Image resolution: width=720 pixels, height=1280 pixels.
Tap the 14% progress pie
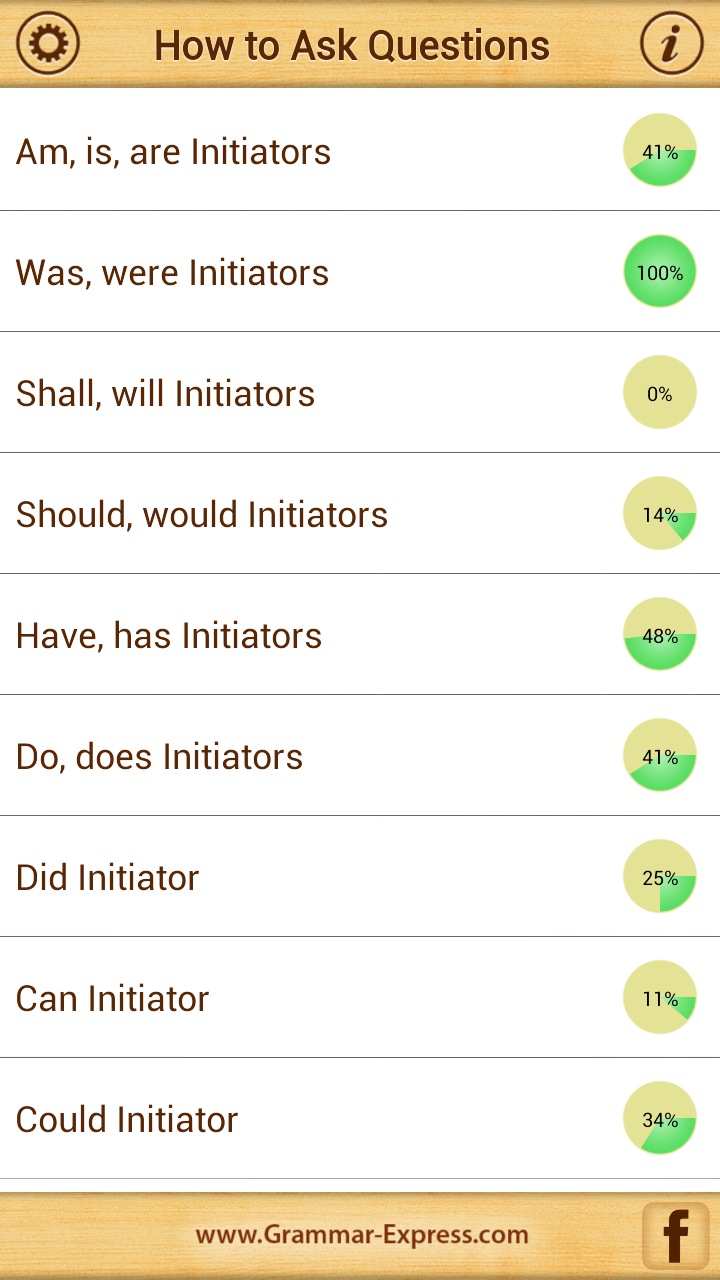click(660, 513)
